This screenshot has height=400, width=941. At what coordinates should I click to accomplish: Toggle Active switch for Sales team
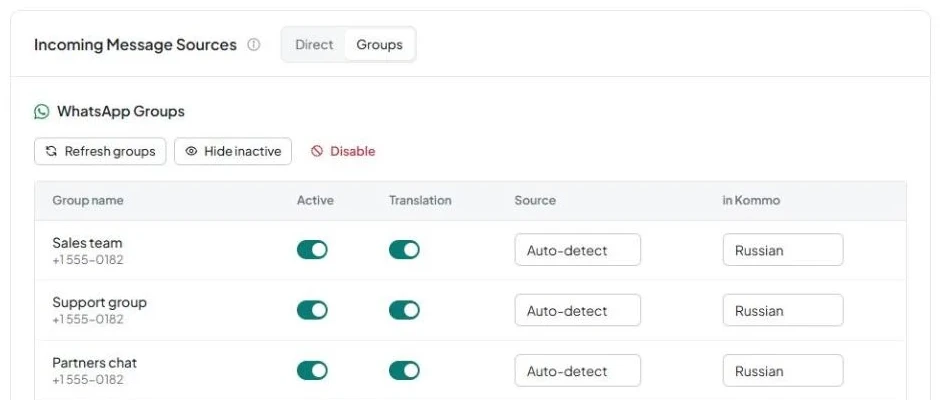pyautogui.click(x=312, y=249)
